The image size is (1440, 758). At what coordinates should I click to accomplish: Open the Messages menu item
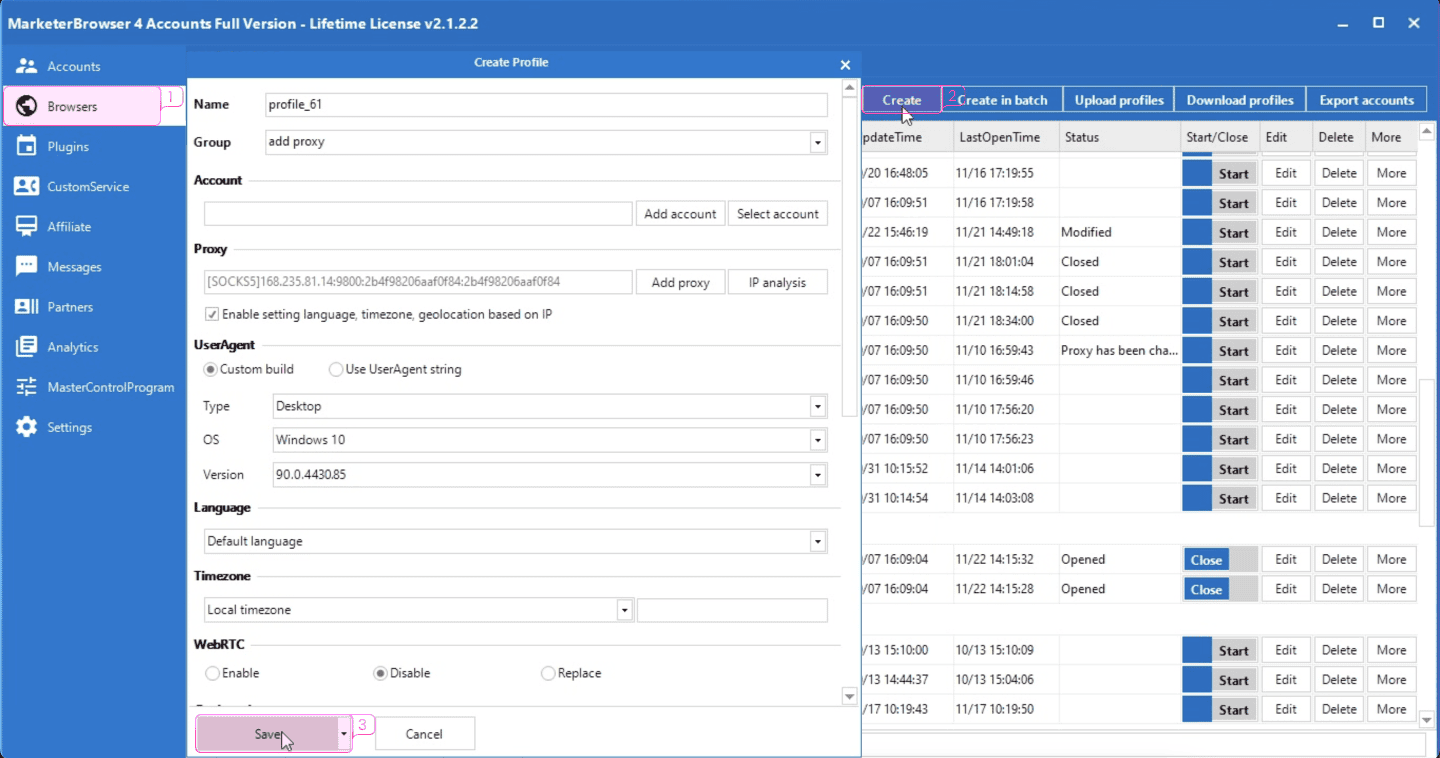click(x=74, y=267)
